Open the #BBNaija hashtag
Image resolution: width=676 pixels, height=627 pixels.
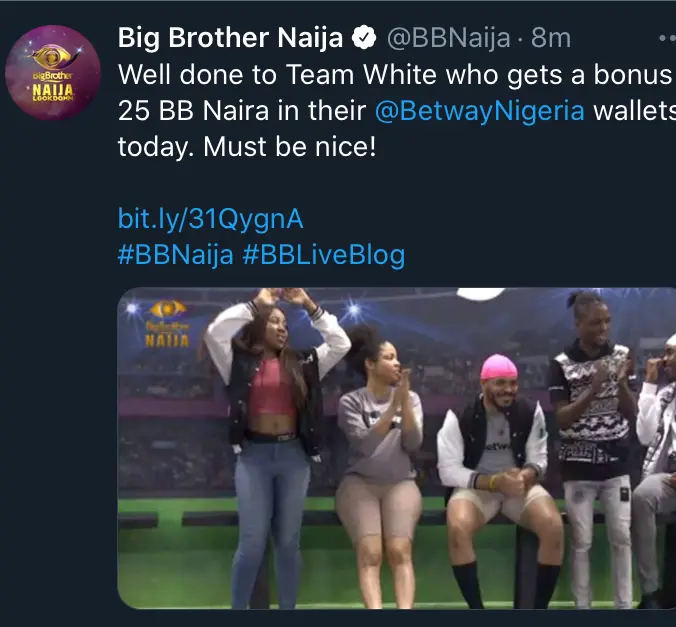(176, 254)
